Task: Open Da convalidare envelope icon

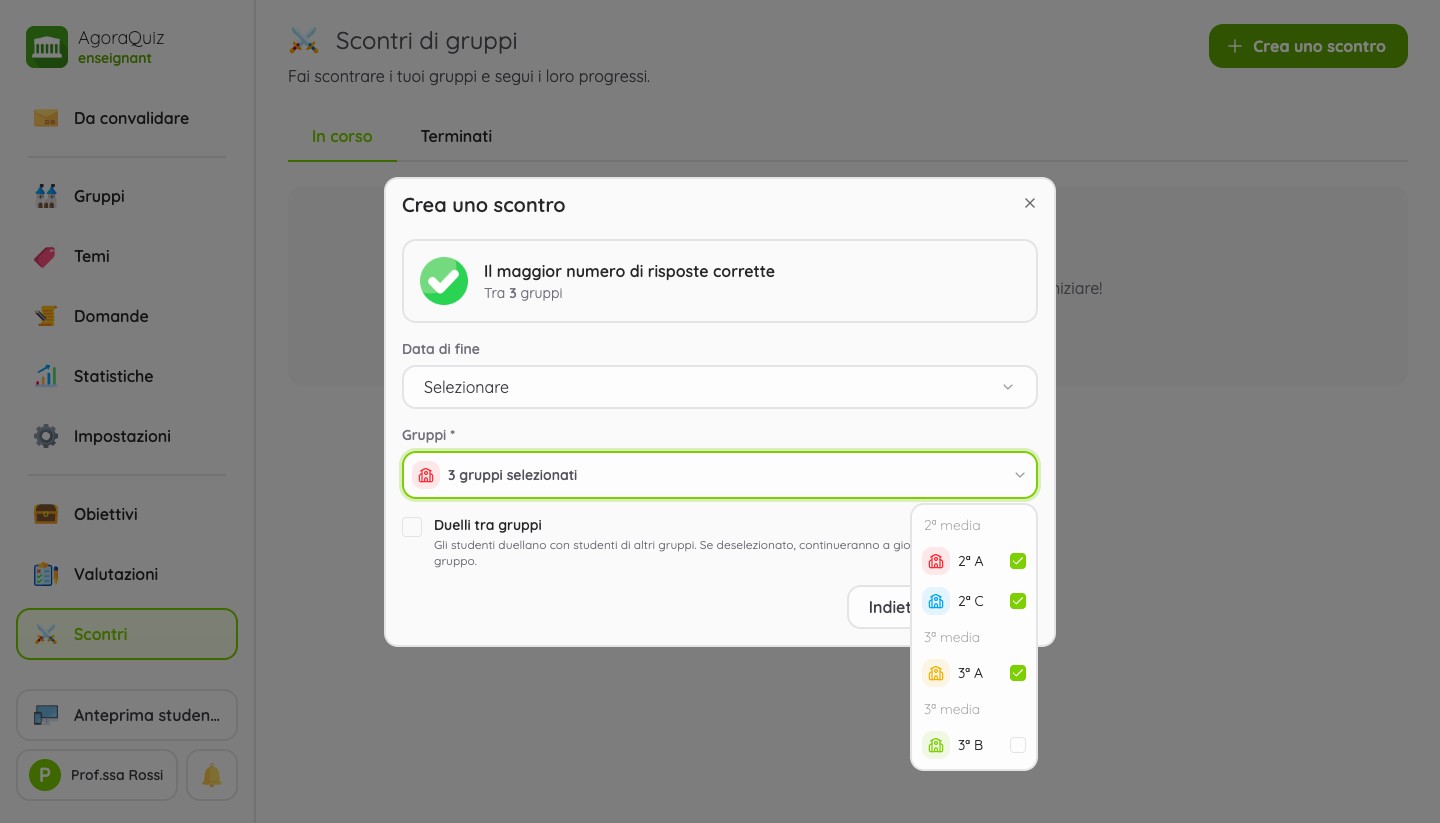Action: (46, 118)
